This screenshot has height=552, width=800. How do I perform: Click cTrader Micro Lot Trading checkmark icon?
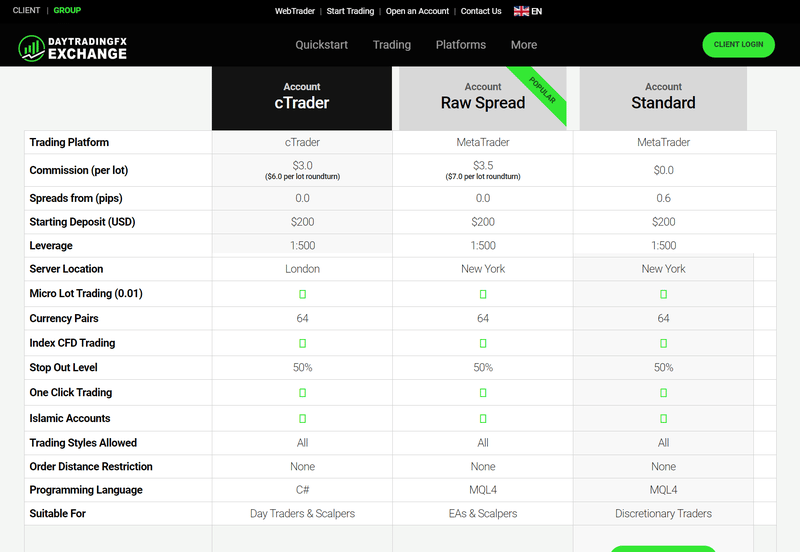coord(303,294)
